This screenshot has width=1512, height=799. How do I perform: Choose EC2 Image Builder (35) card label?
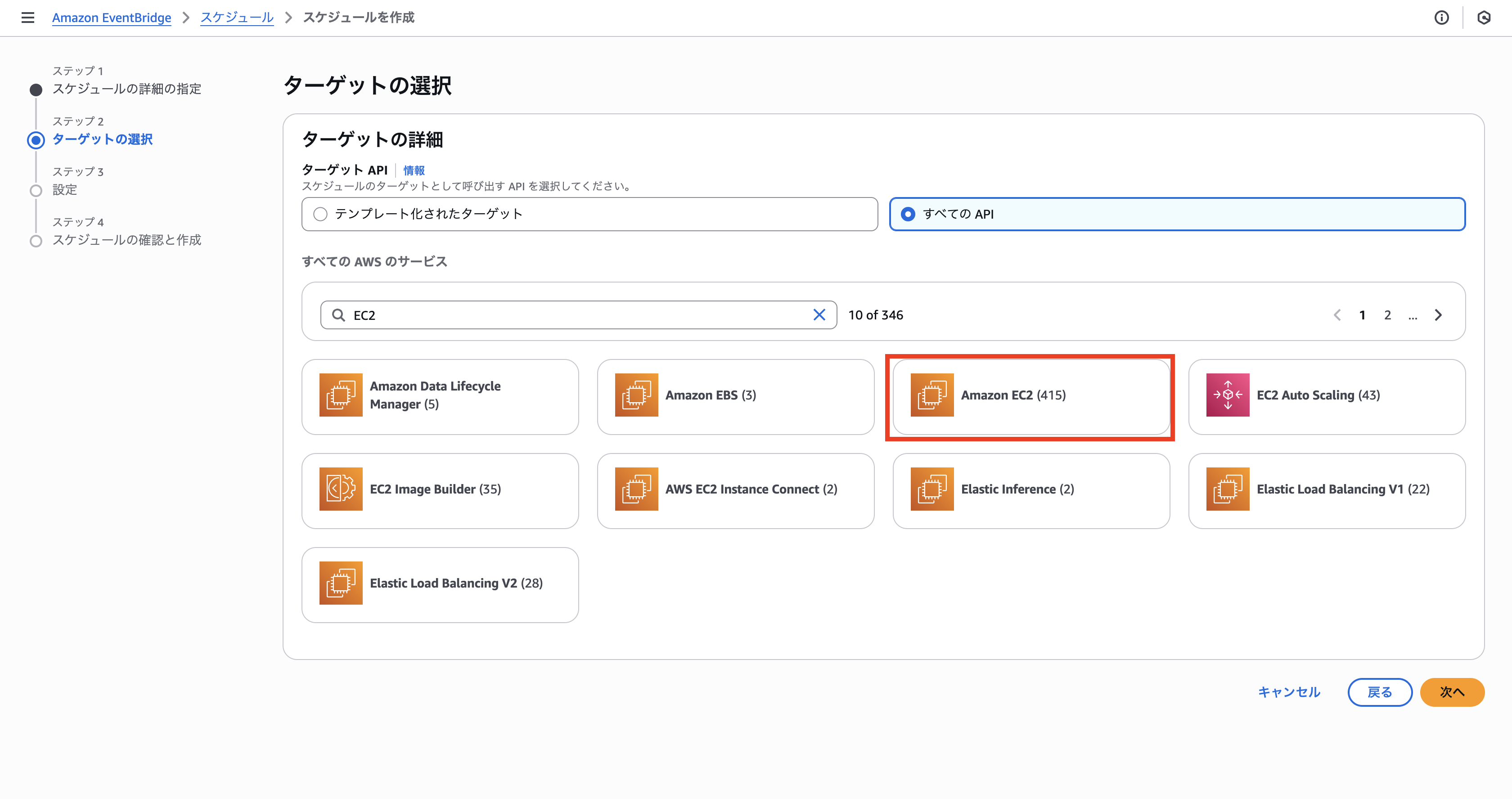[436, 489]
